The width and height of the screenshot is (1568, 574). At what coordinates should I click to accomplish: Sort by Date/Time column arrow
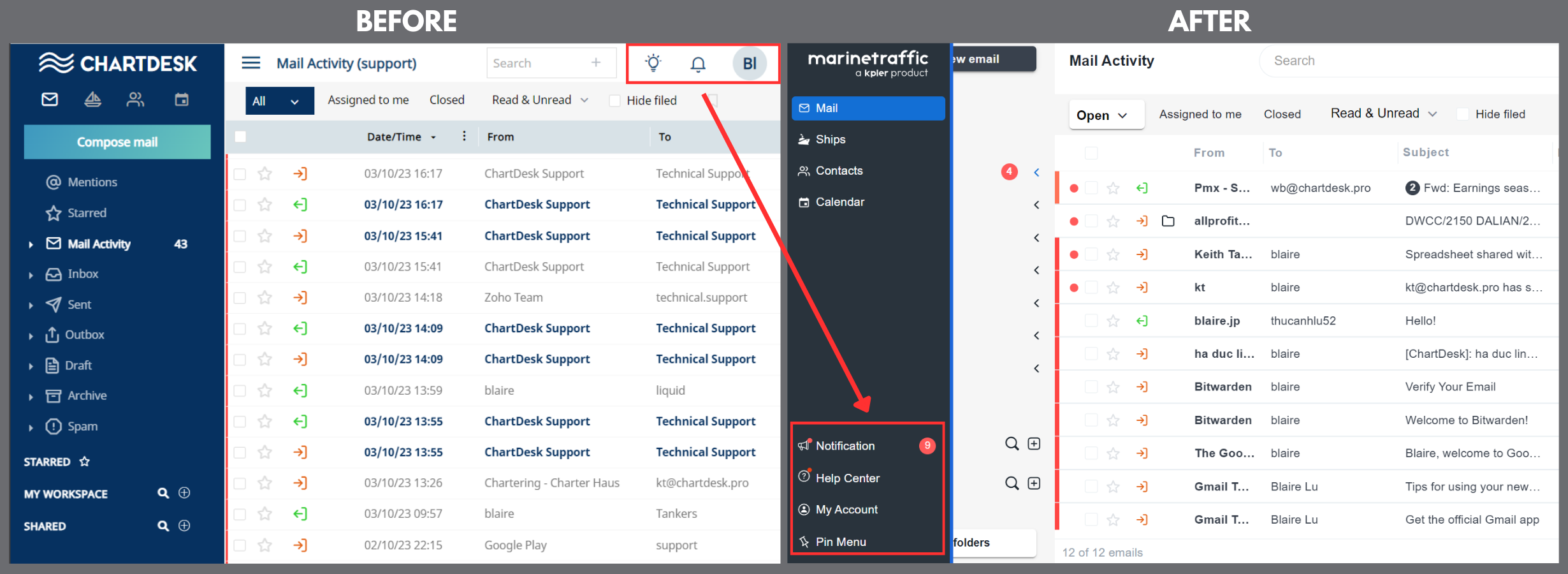click(x=433, y=137)
